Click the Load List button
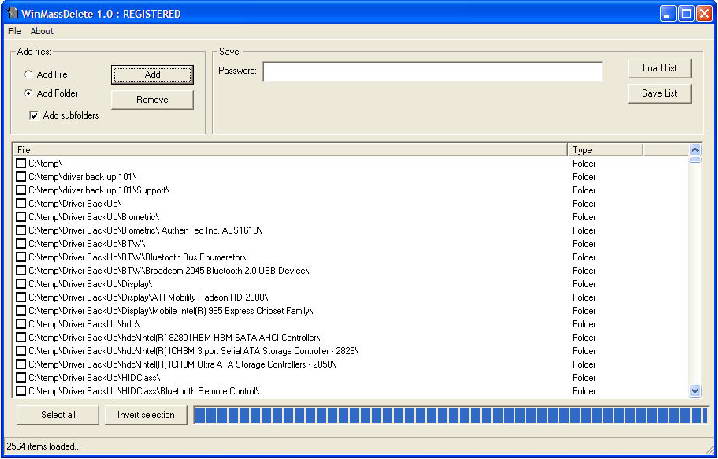This screenshot has width=718, height=459. click(x=659, y=68)
